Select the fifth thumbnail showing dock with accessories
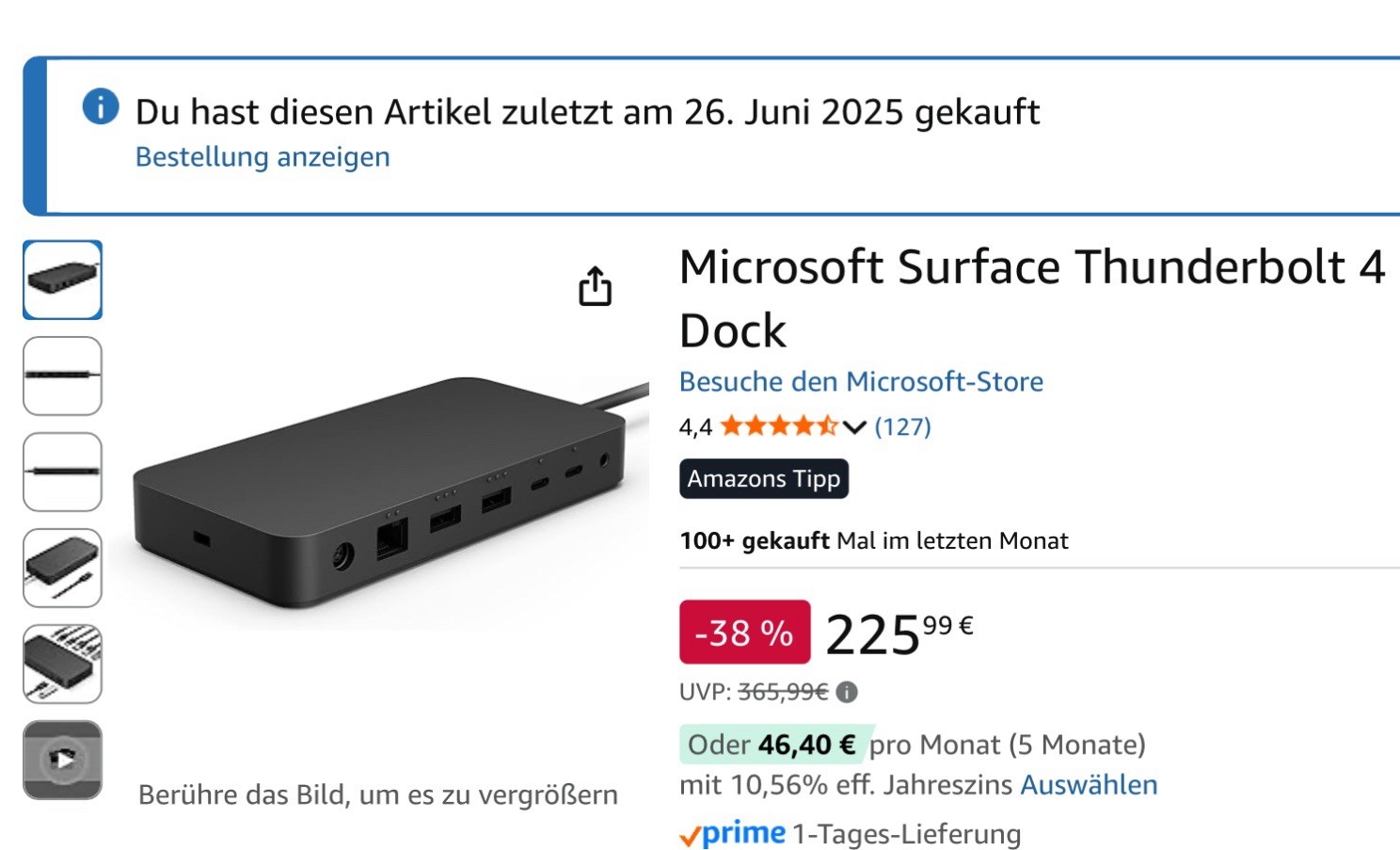This screenshot has height=850, width=1400. pyautogui.click(x=62, y=664)
